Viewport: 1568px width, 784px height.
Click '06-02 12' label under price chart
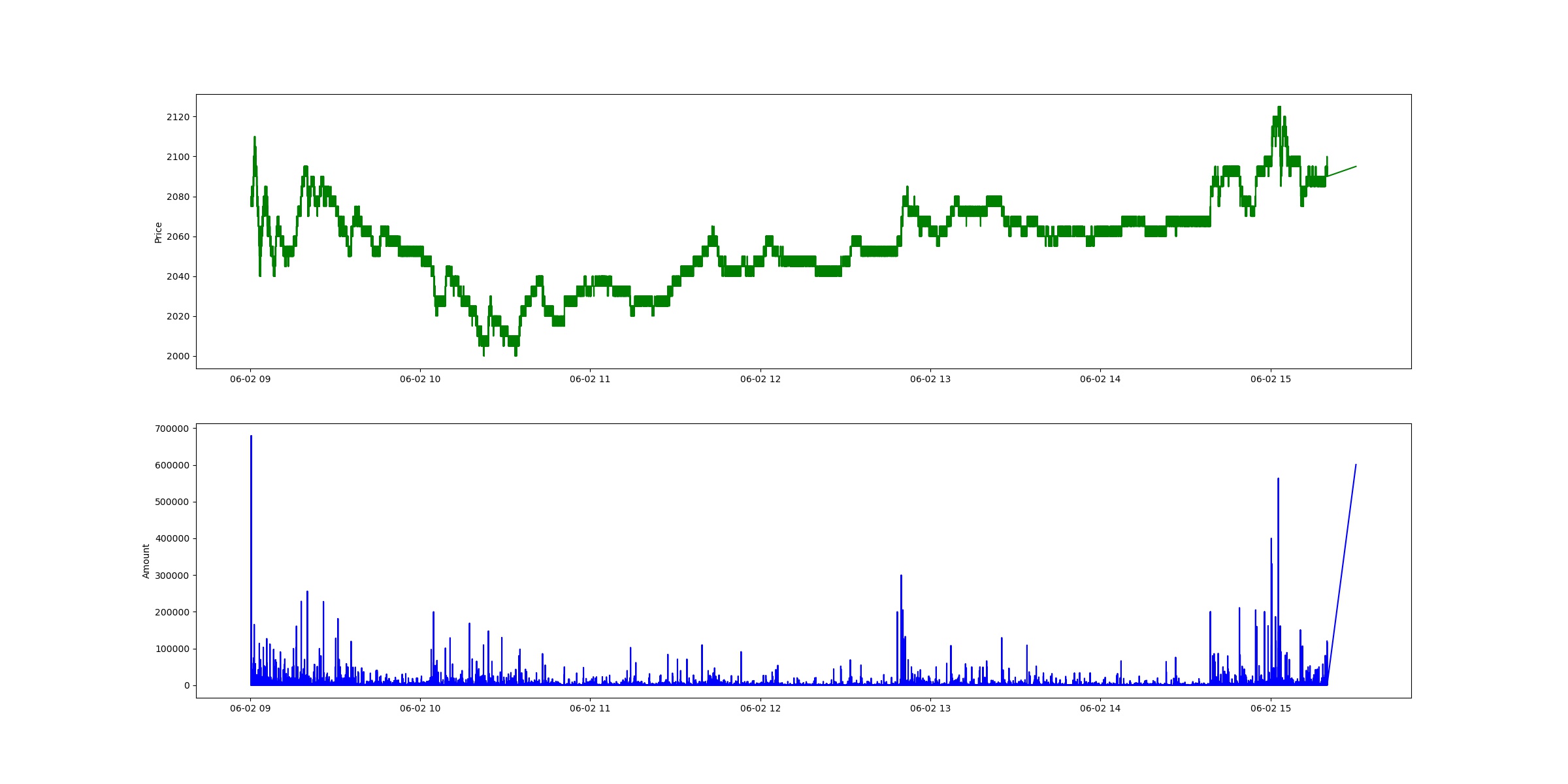760,379
